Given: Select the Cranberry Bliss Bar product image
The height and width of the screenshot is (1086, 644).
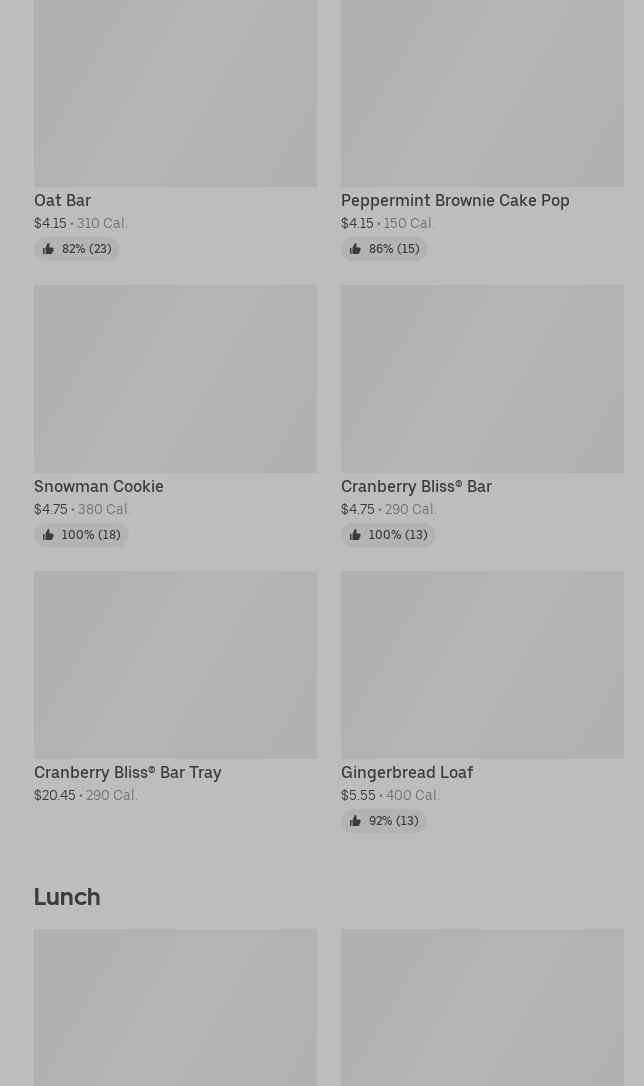Looking at the screenshot, I should (482, 378).
